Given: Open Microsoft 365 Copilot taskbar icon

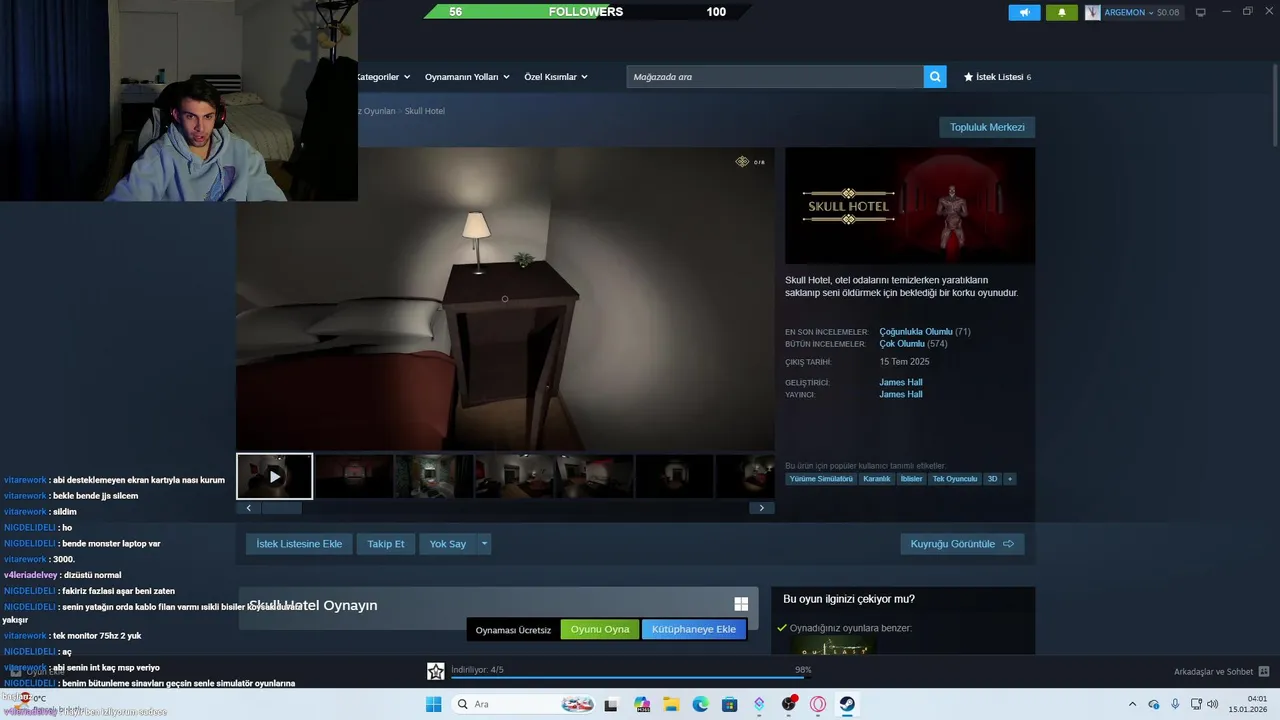Looking at the screenshot, I should pyautogui.click(x=642, y=704).
